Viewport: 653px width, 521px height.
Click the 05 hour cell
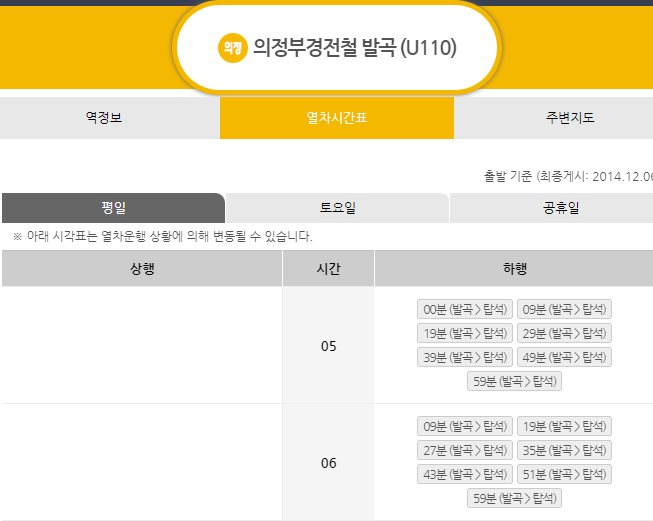(x=328, y=346)
